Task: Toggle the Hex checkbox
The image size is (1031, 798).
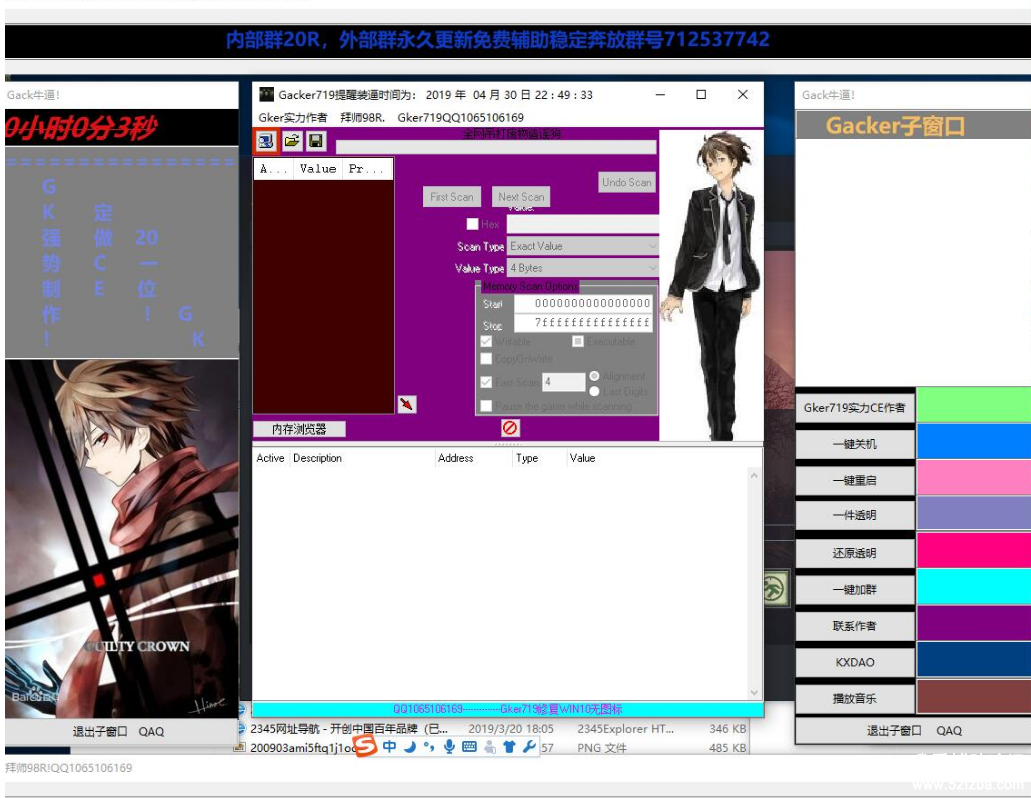Action: pyautogui.click(x=472, y=224)
